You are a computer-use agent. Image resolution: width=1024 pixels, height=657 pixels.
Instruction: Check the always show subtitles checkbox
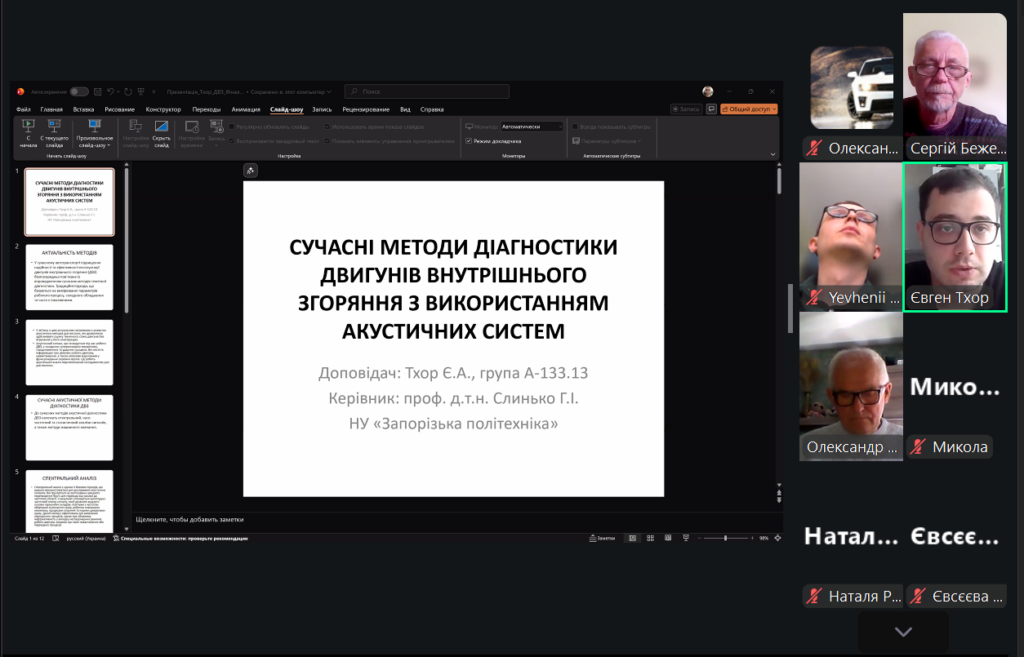[x=575, y=127]
